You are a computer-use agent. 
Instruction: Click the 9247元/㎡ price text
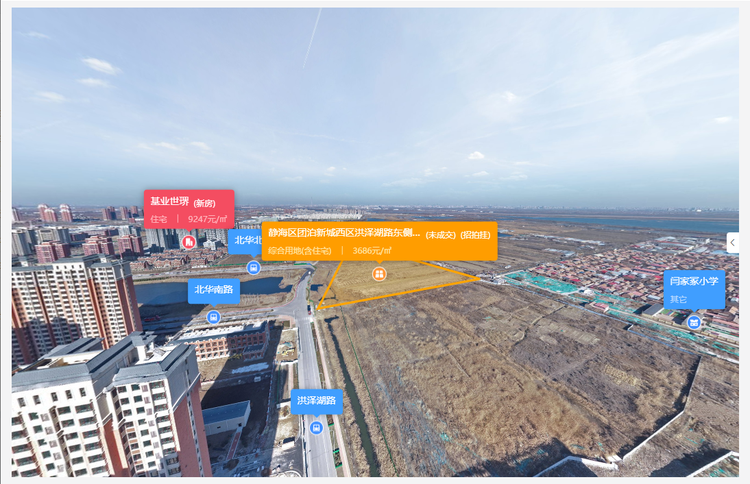pyautogui.click(x=207, y=219)
